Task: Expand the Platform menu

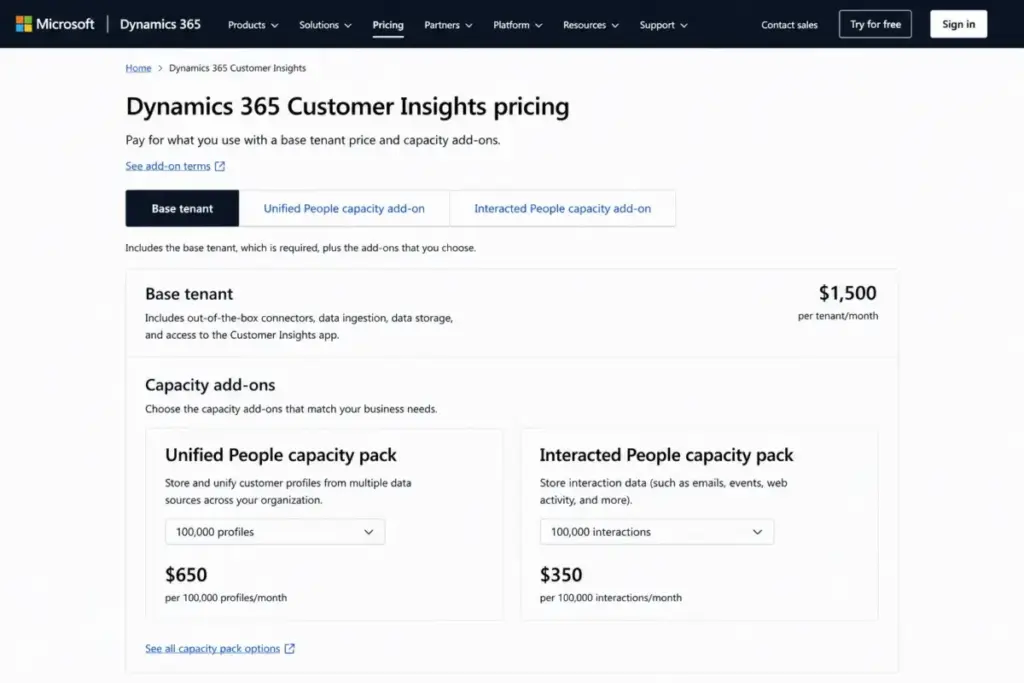Action: [517, 25]
